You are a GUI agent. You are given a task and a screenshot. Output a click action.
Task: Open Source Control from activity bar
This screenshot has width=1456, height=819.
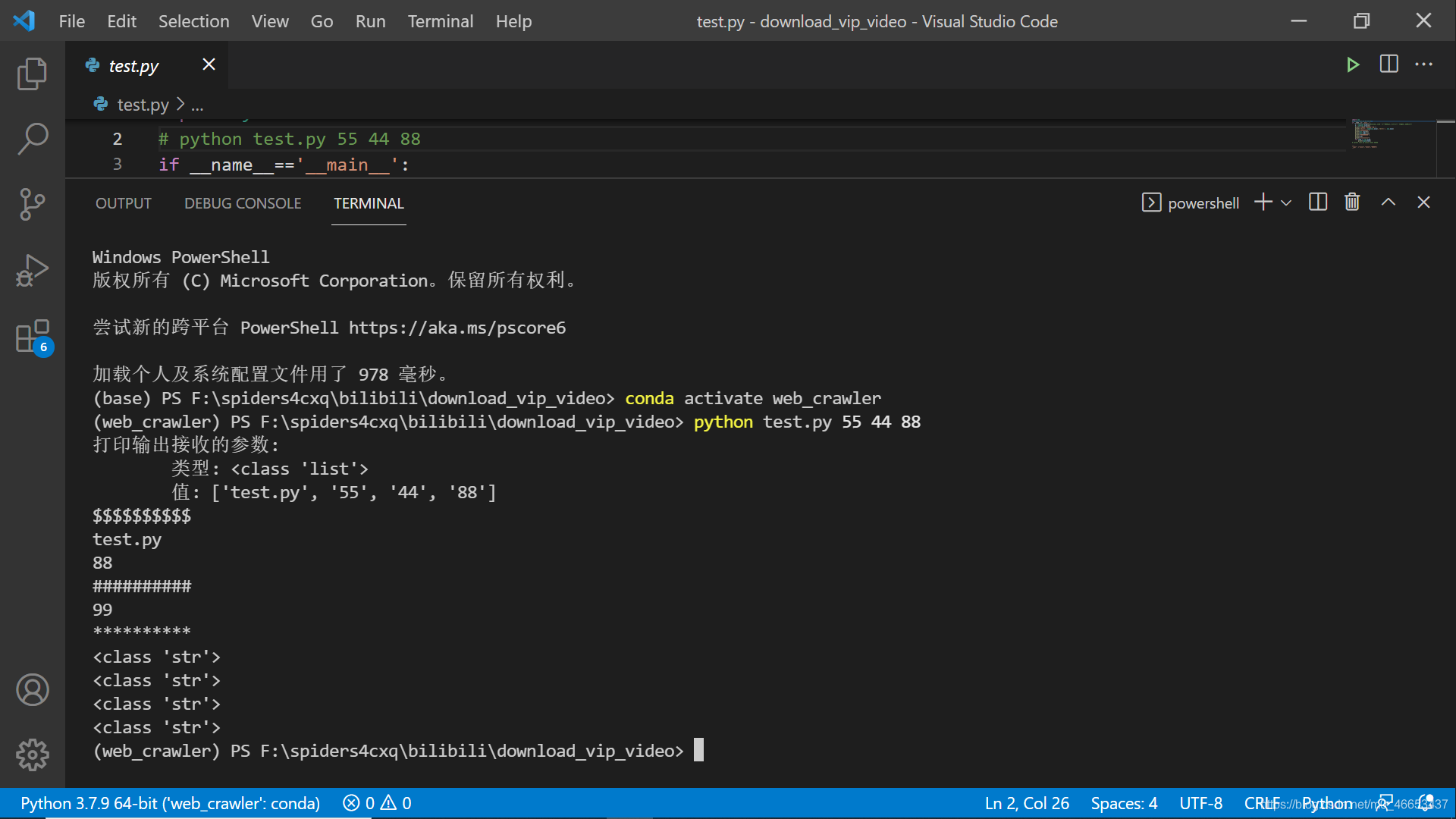click(x=32, y=205)
